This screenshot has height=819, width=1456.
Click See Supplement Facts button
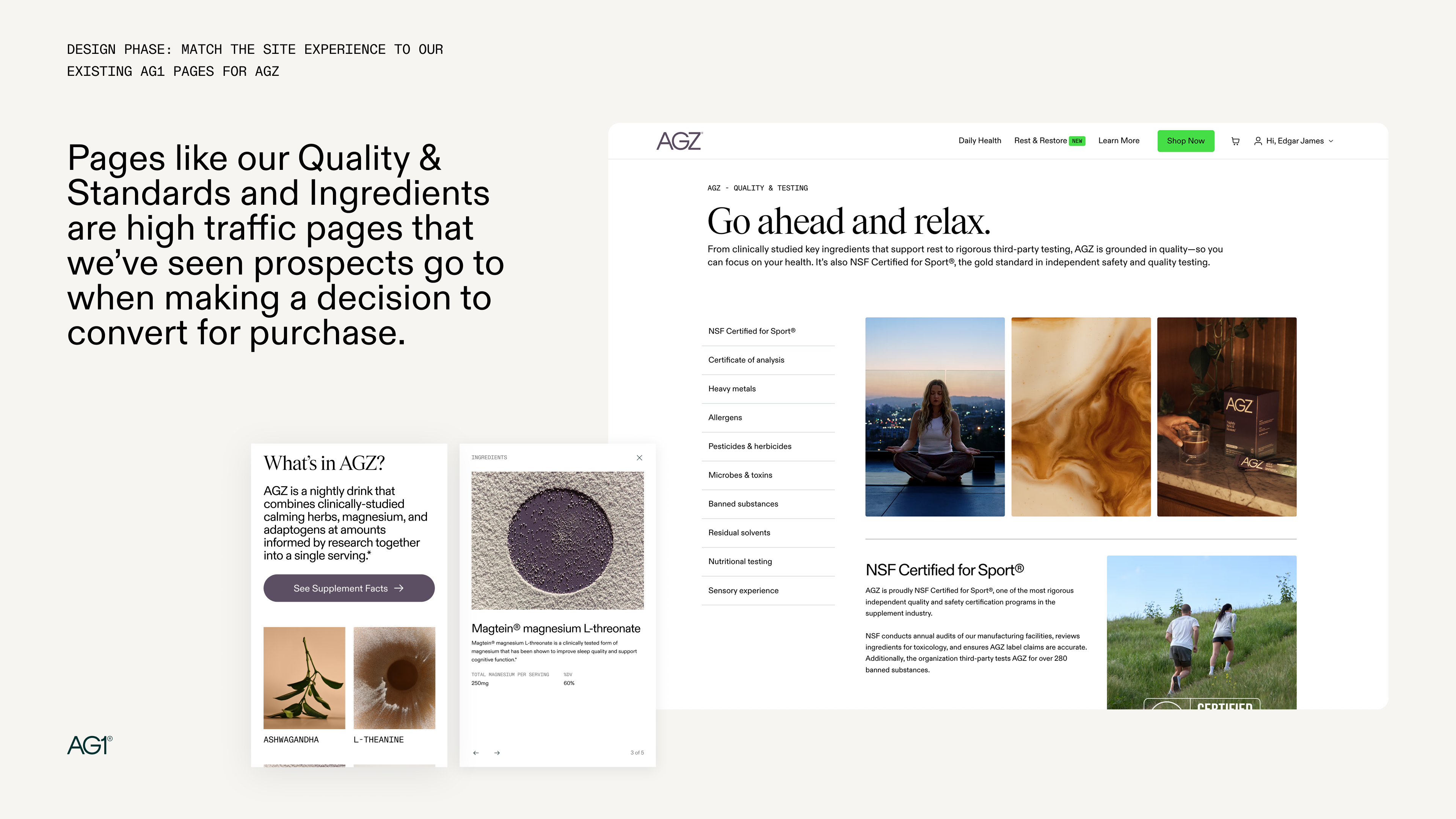click(349, 588)
